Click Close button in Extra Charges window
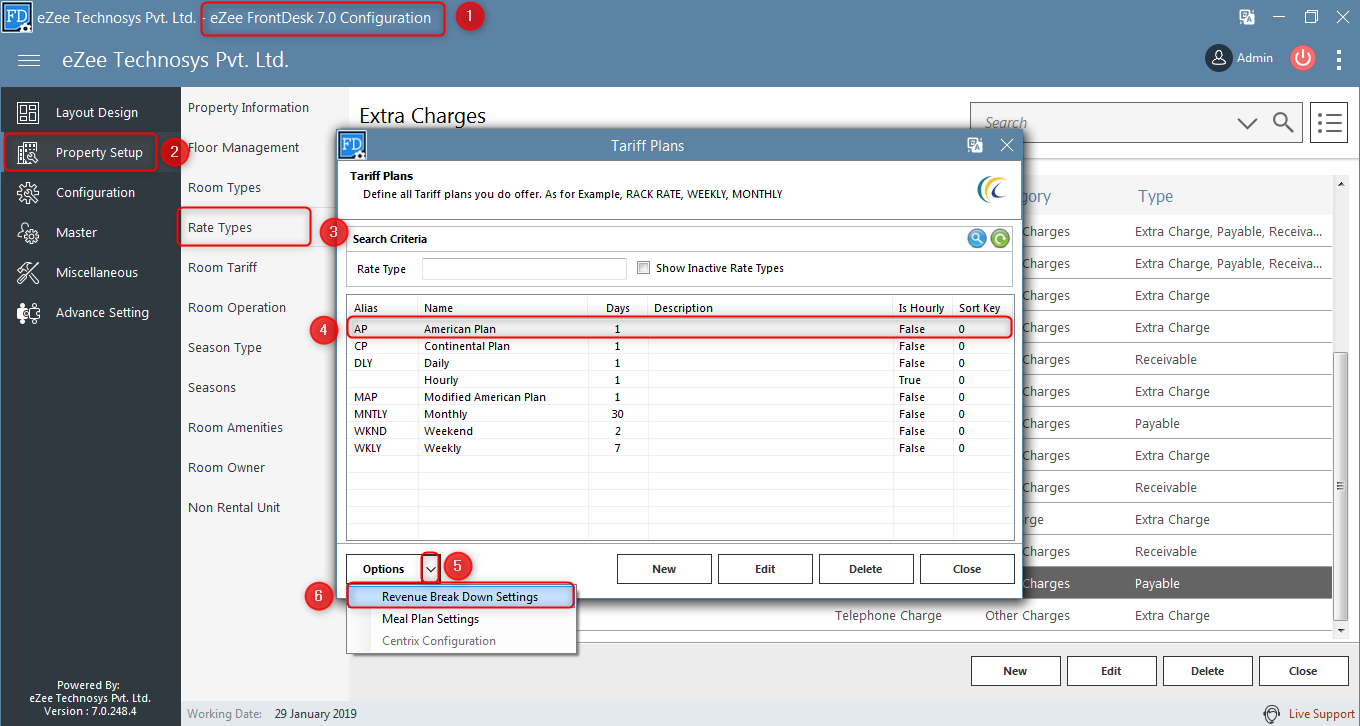The height and width of the screenshot is (726, 1360). [x=1303, y=671]
